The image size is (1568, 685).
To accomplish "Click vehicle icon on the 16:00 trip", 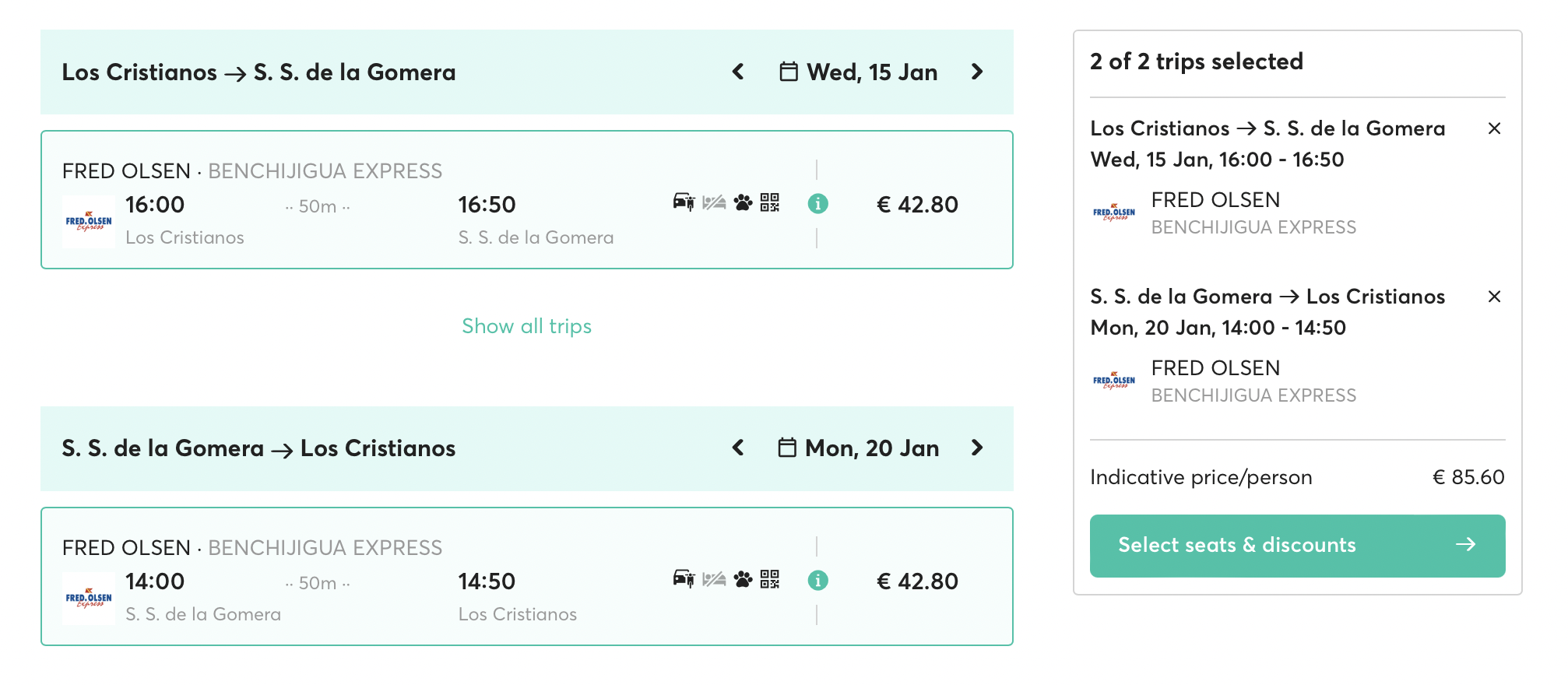I will 684,202.
